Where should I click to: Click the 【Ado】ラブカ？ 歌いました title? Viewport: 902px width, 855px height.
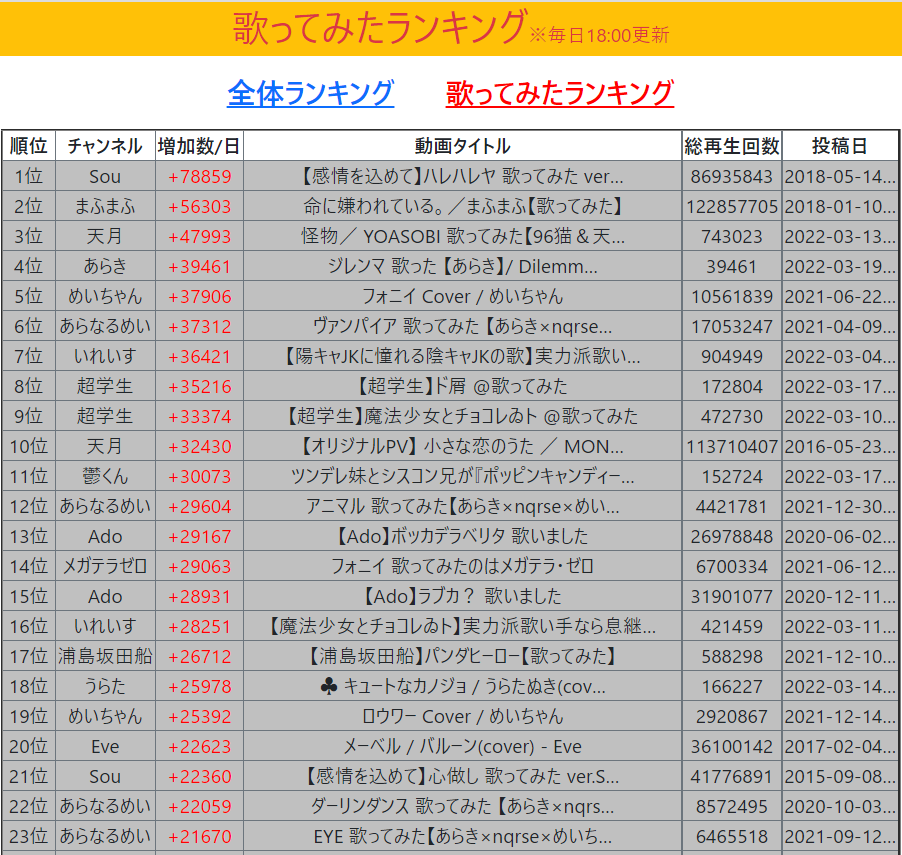pos(463,596)
